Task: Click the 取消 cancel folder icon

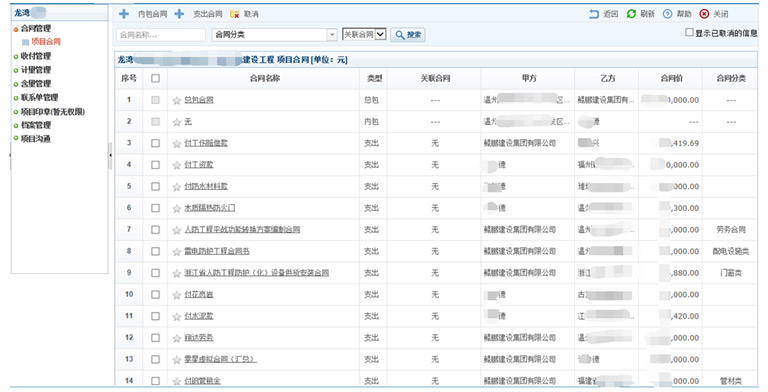Action: point(235,14)
